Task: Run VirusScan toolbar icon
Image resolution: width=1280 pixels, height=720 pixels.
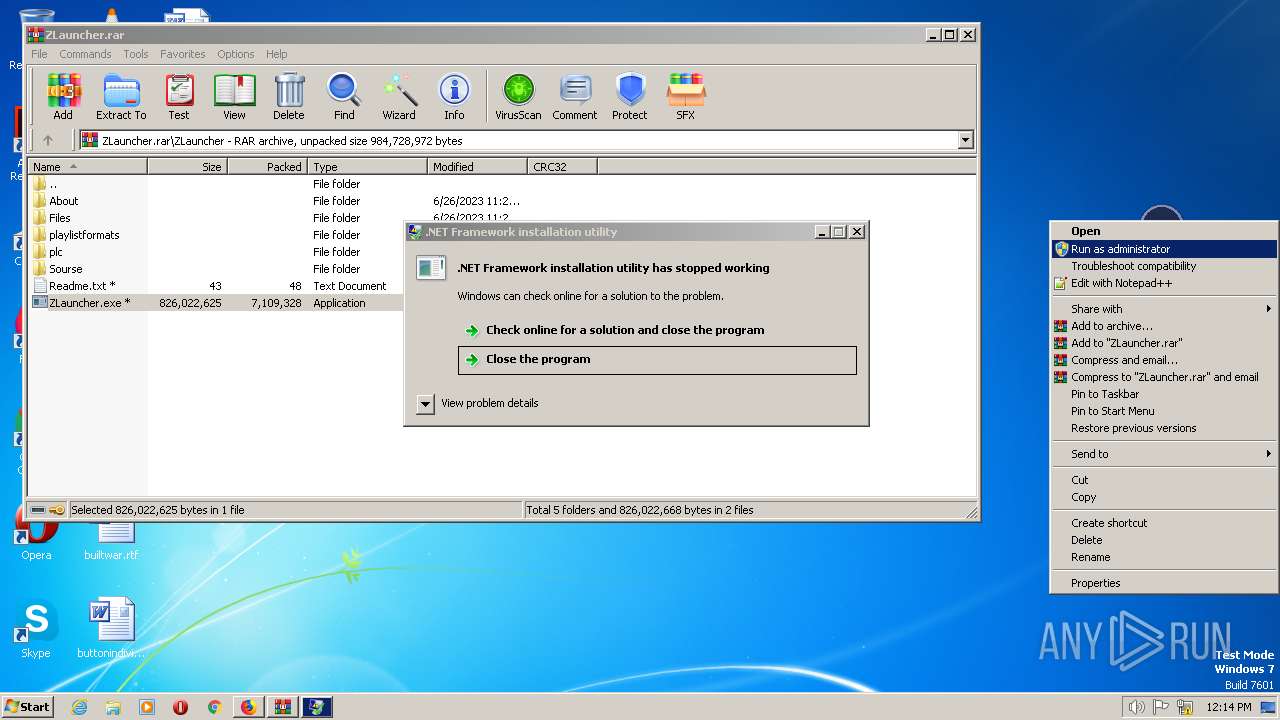Action: pyautogui.click(x=518, y=97)
